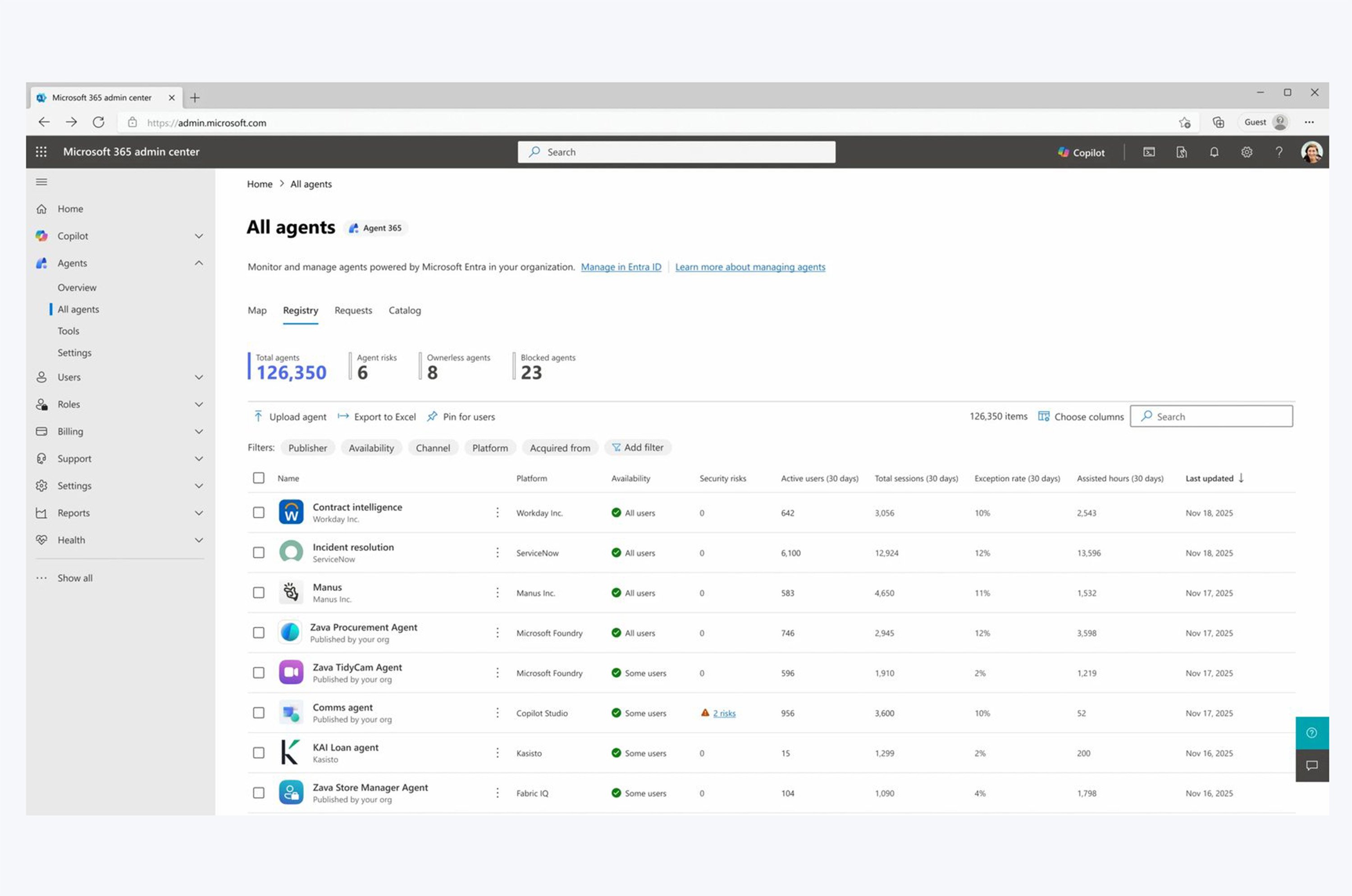Expand the Billing navigation section
Screen dimensions: 1352x896
[x=199, y=431]
